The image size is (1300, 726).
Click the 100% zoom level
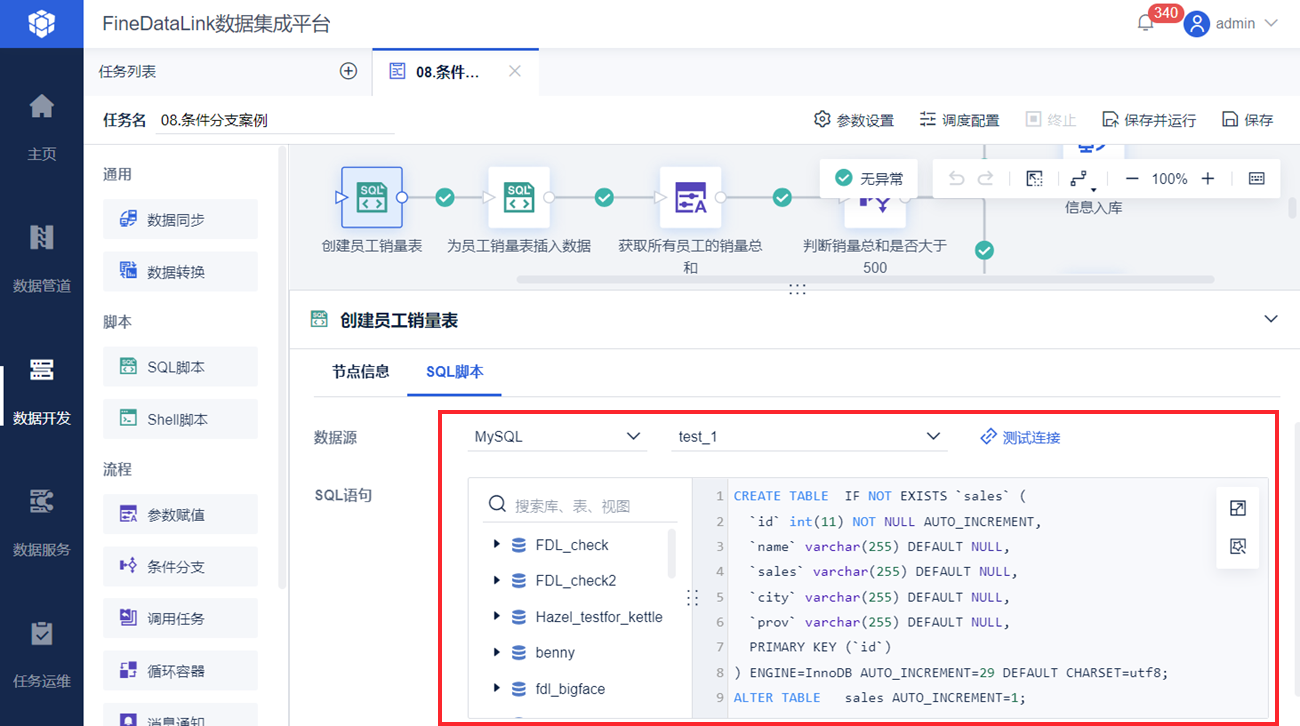click(1169, 179)
